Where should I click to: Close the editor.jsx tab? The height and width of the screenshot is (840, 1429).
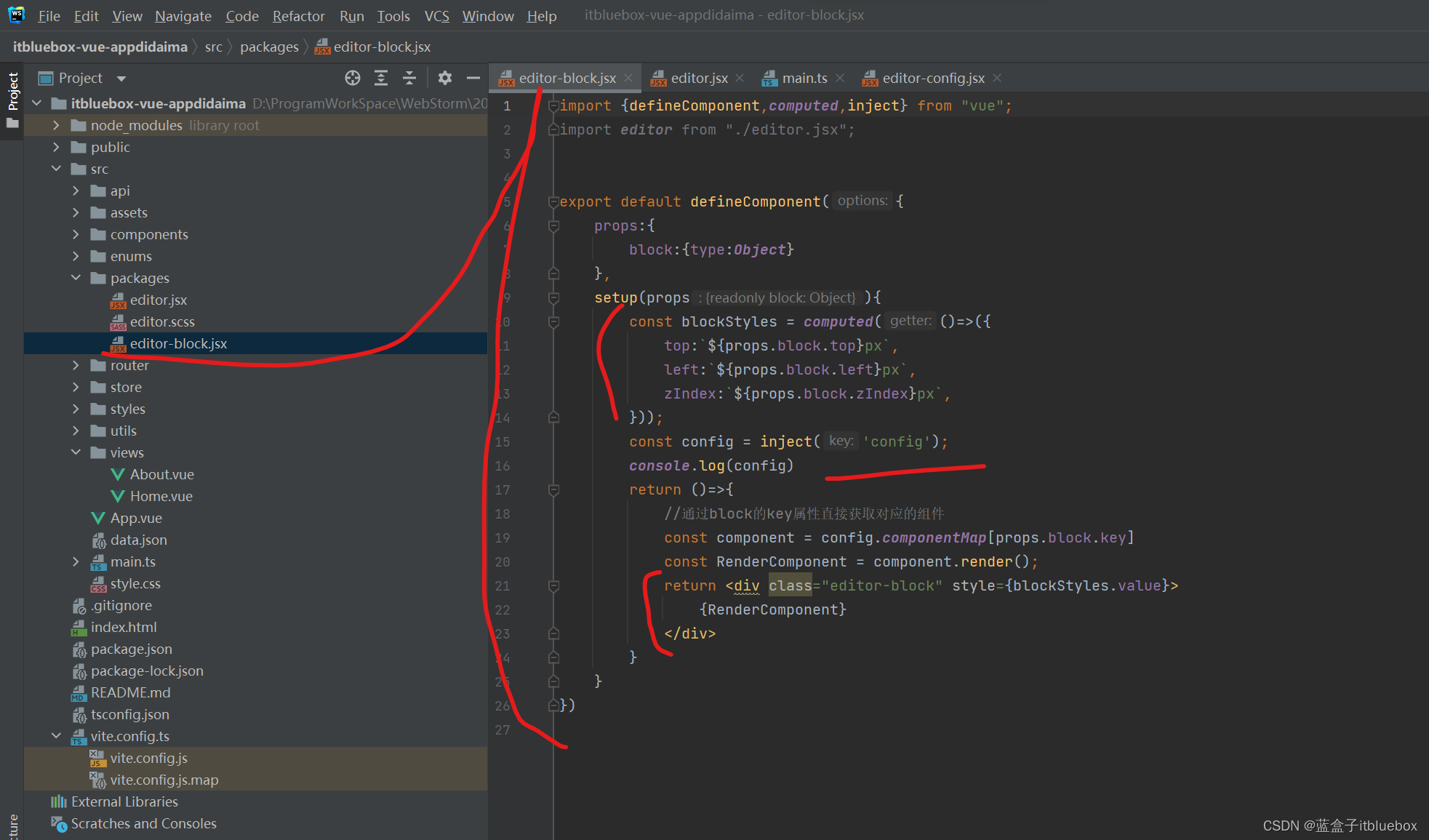740,78
